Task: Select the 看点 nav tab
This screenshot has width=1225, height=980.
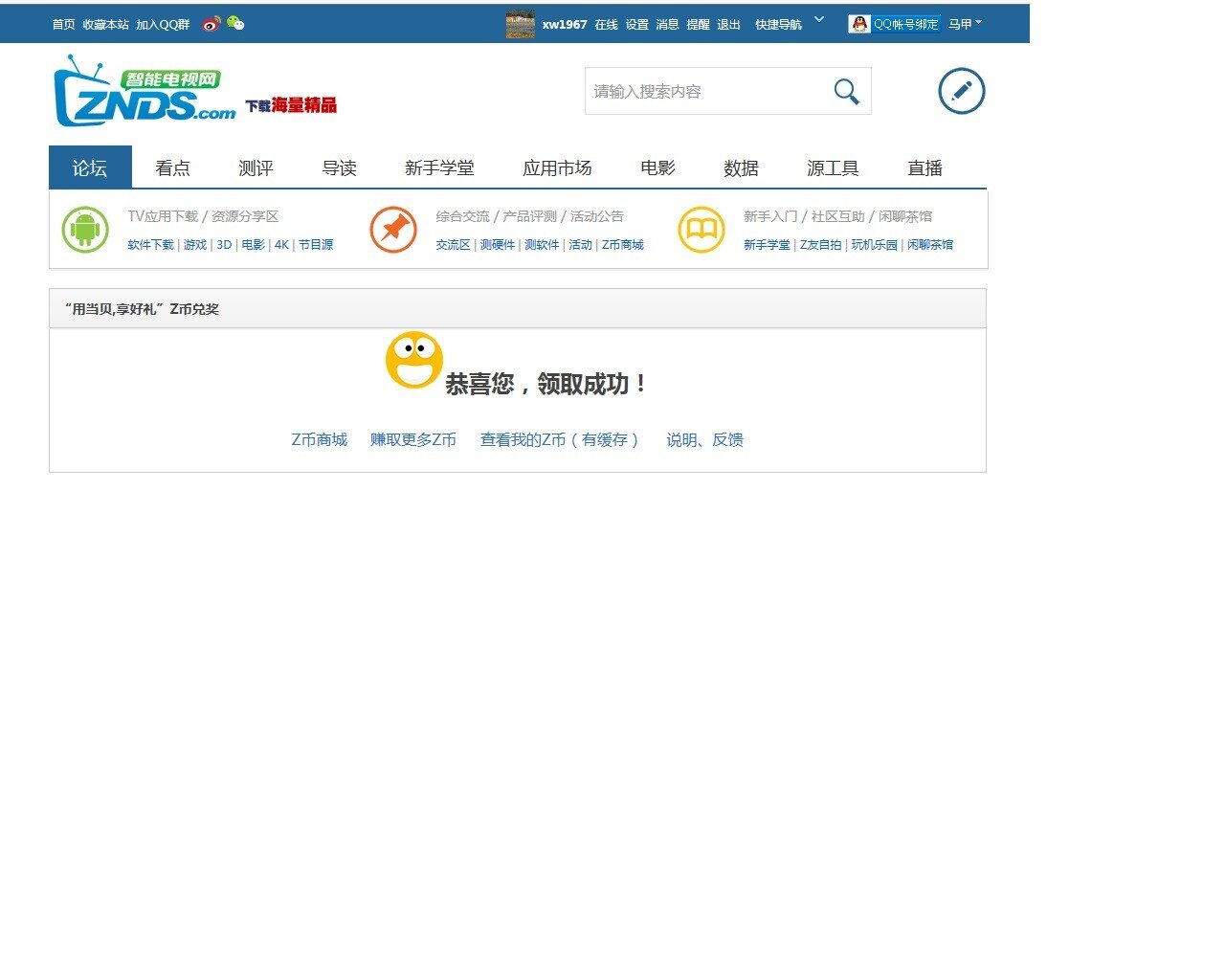Action: pyautogui.click(x=172, y=167)
